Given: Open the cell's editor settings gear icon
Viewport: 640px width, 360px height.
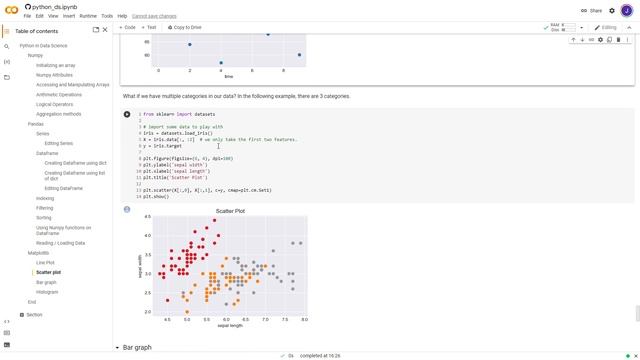Looking at the screenshot, I should tap(600, 40).
